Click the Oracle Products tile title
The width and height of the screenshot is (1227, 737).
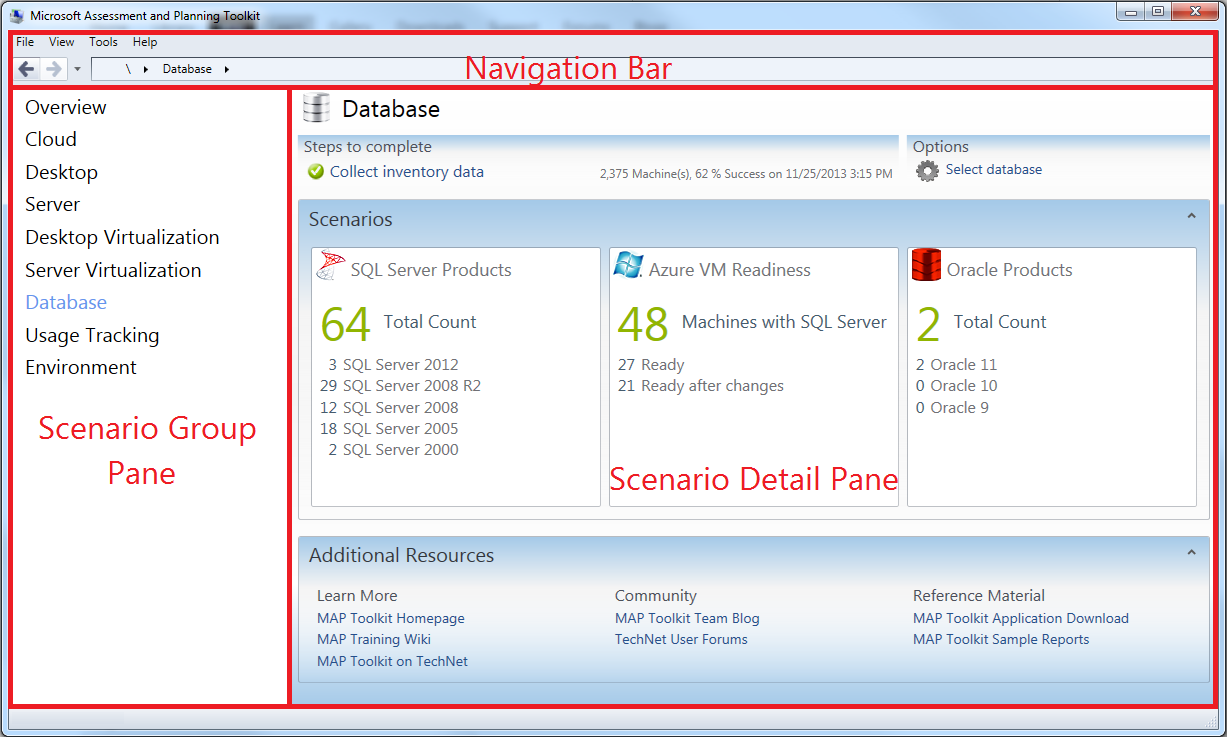pos(1010,270)
